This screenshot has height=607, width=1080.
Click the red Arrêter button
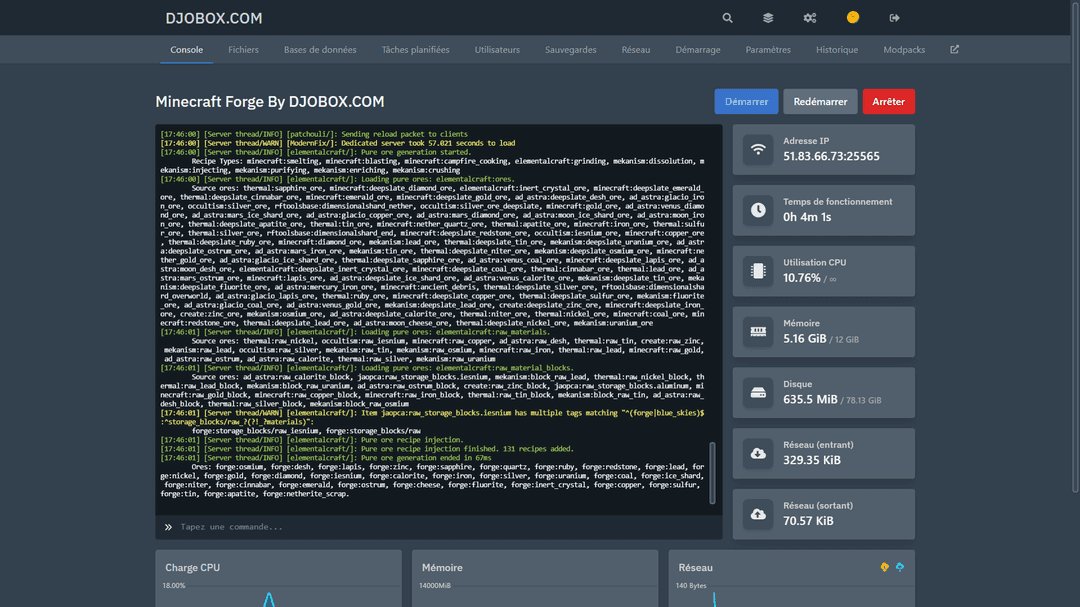tap(889, 101)
